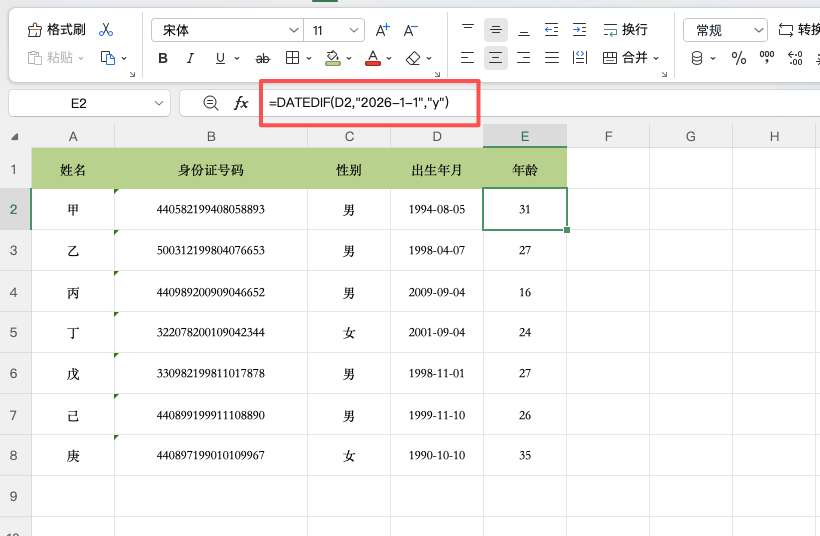Image resolution: width=820 pixels, height=536 pixels.
Task: Click the age cell showing 35
Action: click(x=525, y=455)
